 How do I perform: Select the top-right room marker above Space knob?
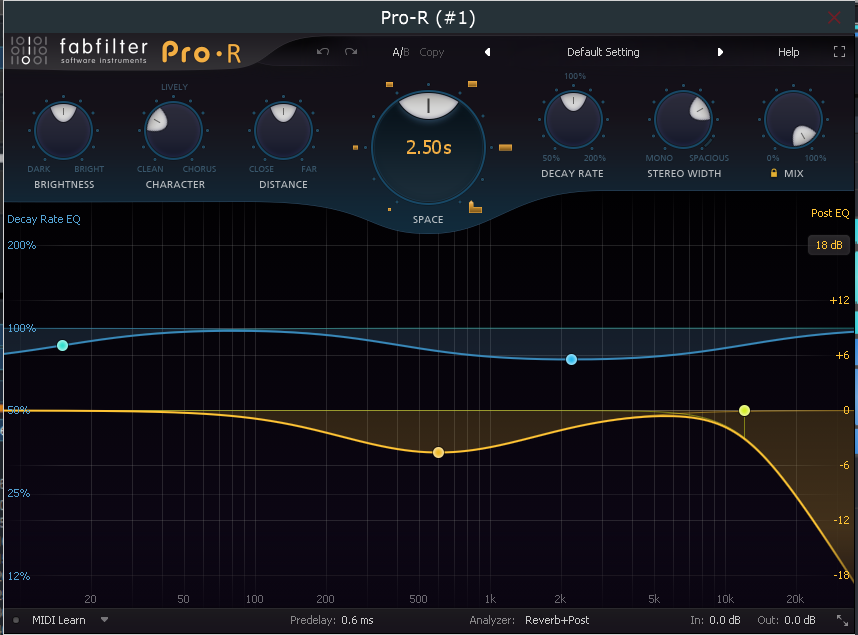472,84
